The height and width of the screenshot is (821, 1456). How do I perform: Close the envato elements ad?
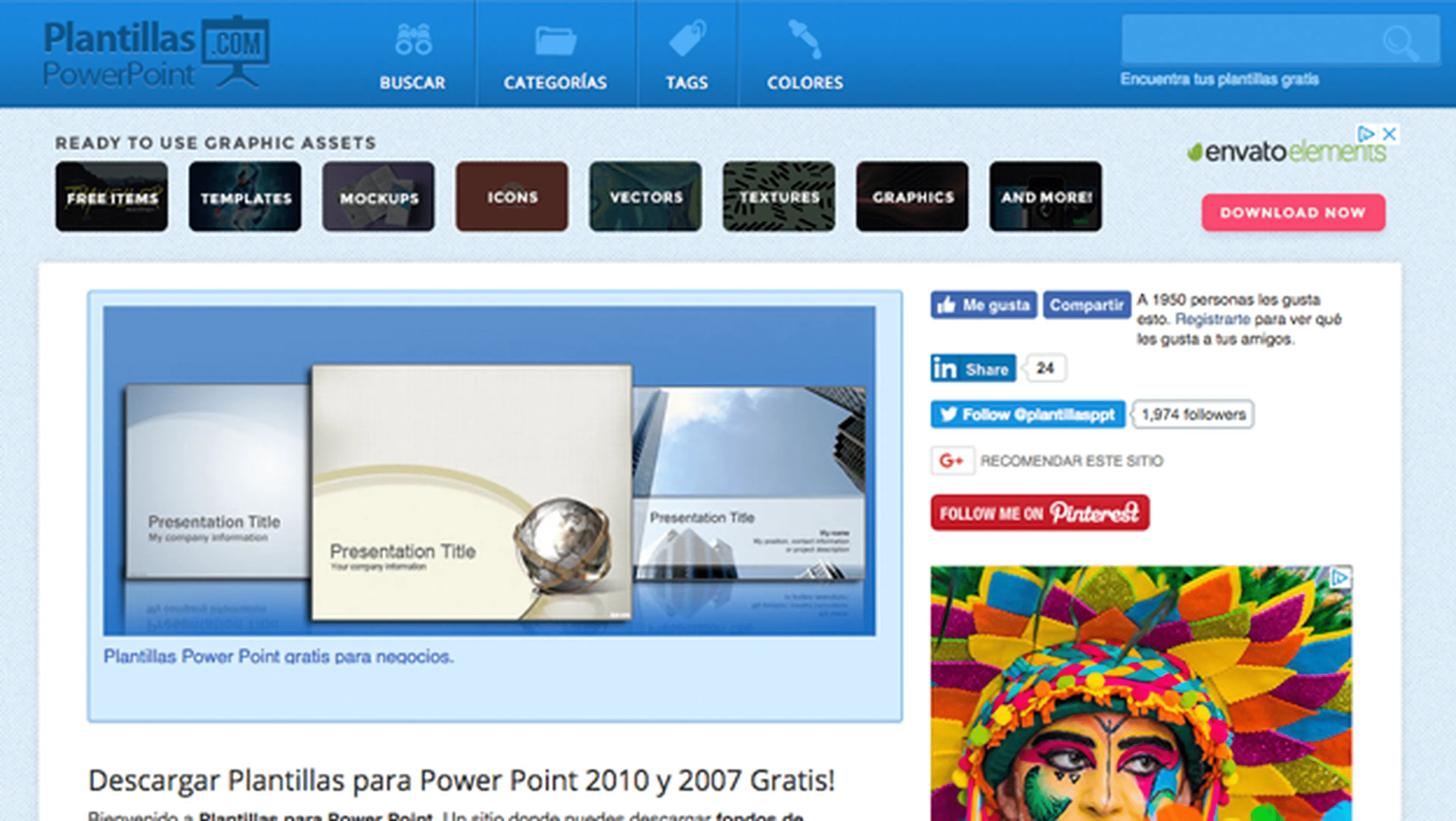pyautogui.click(x=1389, y=134)
